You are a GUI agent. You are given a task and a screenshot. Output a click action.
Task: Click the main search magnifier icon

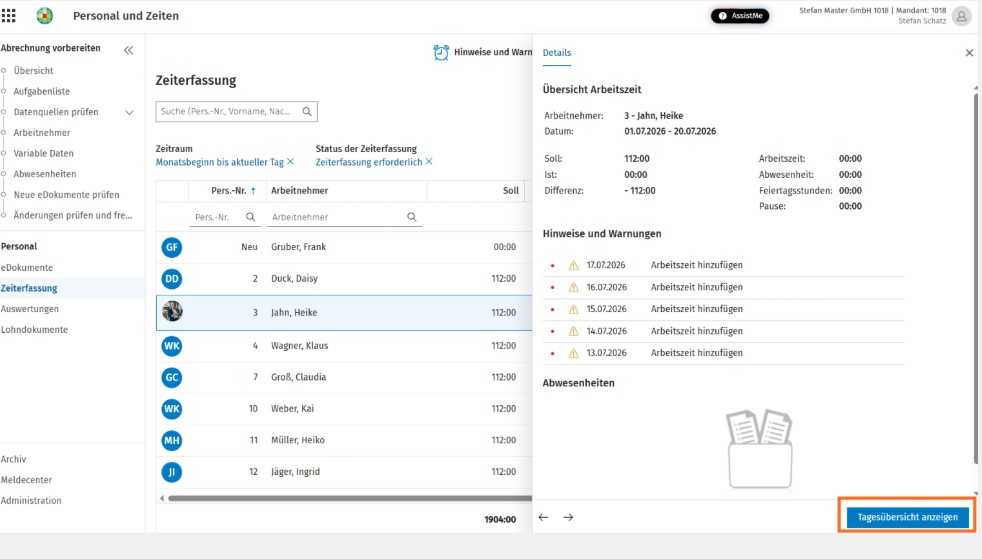pos(307,111)
